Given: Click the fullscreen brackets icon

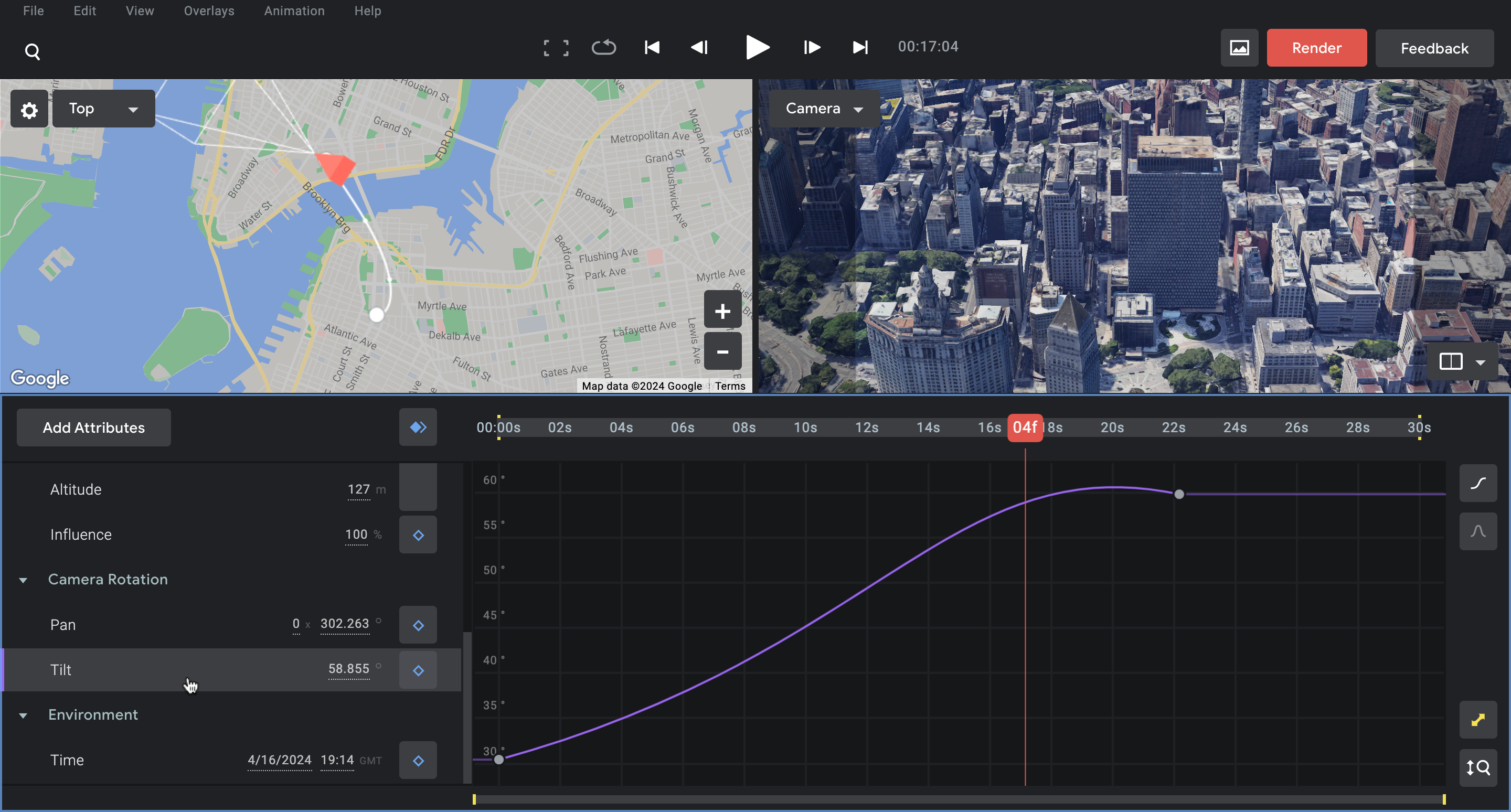Looking at the screenshot, I should click(x=556, y=48).
